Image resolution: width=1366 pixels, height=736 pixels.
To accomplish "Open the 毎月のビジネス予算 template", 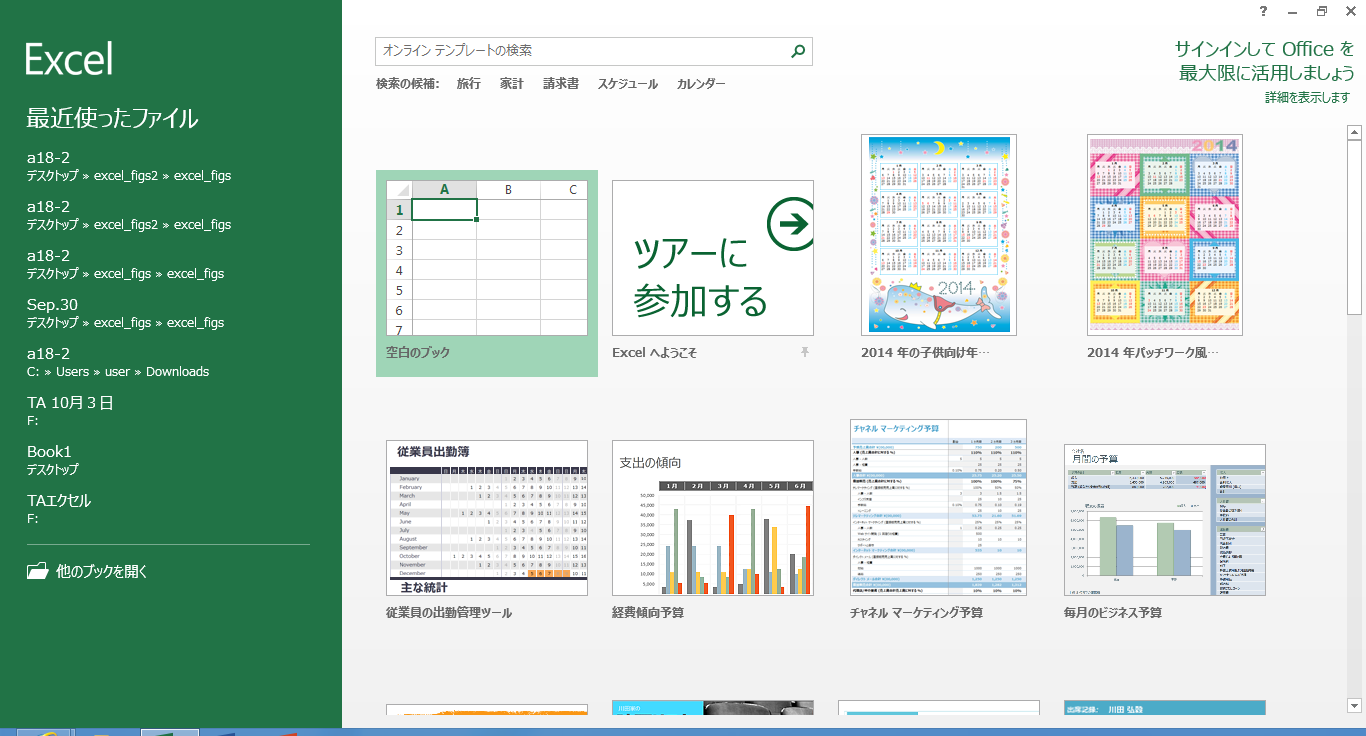I will [1165, 520].
